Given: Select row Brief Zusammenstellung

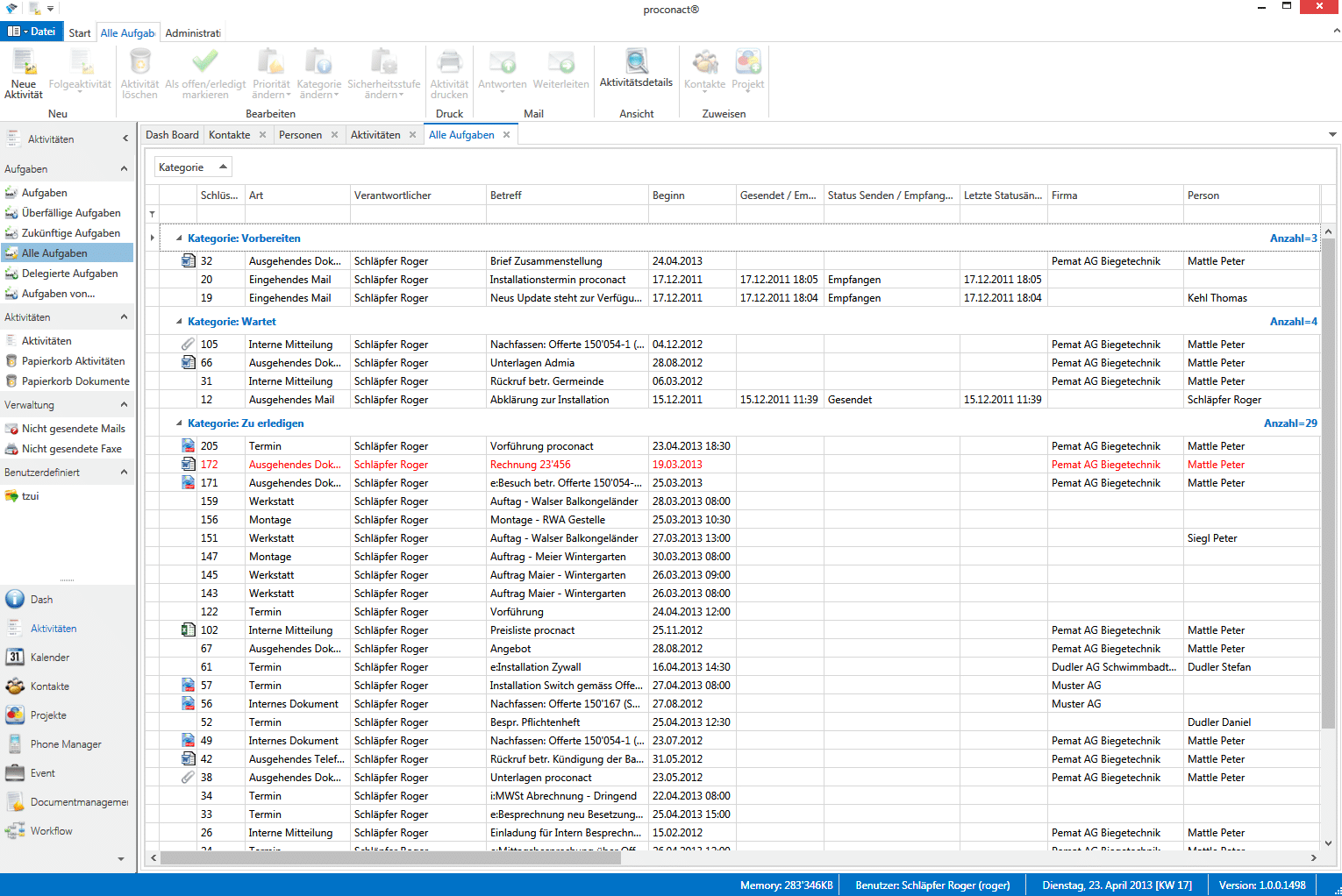Looking at the screenshot, I should pos(732,261).
